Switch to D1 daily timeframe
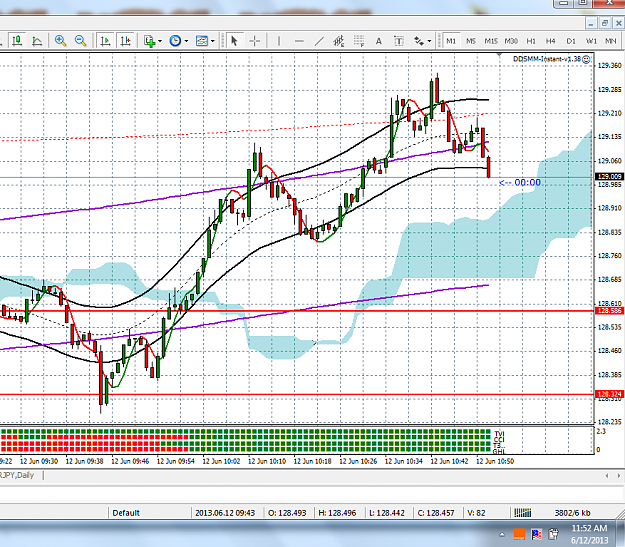625x547 pixels. coord(571,41)
